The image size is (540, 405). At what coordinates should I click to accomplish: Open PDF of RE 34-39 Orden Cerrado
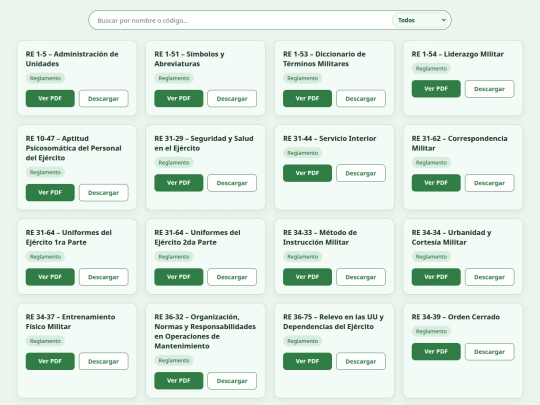[x=436, y=352]
